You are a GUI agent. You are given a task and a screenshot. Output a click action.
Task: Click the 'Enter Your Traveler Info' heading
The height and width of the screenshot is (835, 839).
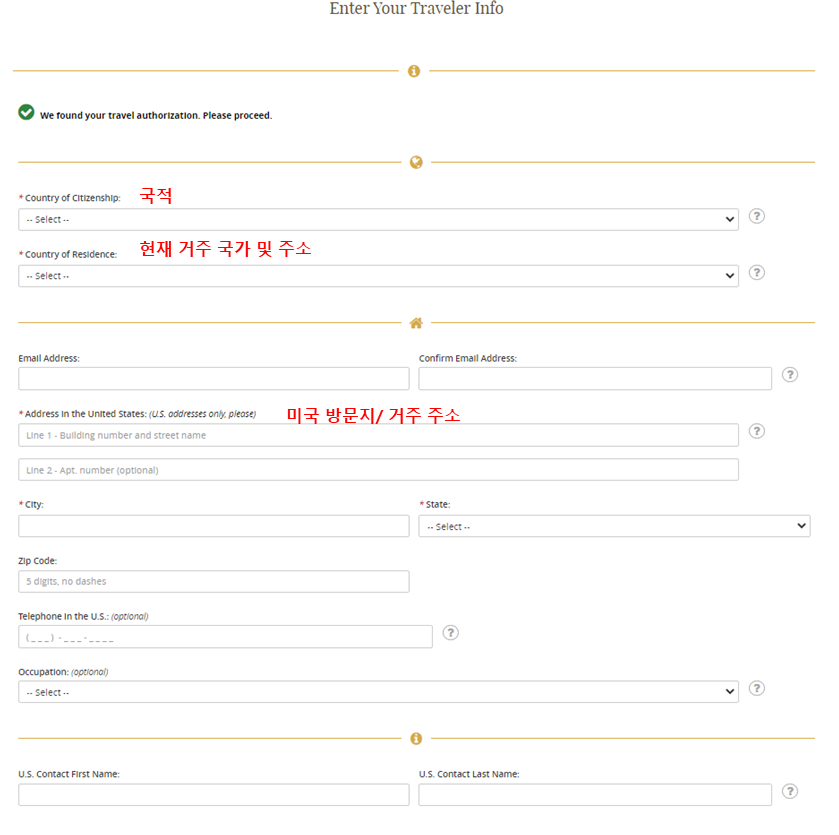pyautogui.click(x=416, y=8)
